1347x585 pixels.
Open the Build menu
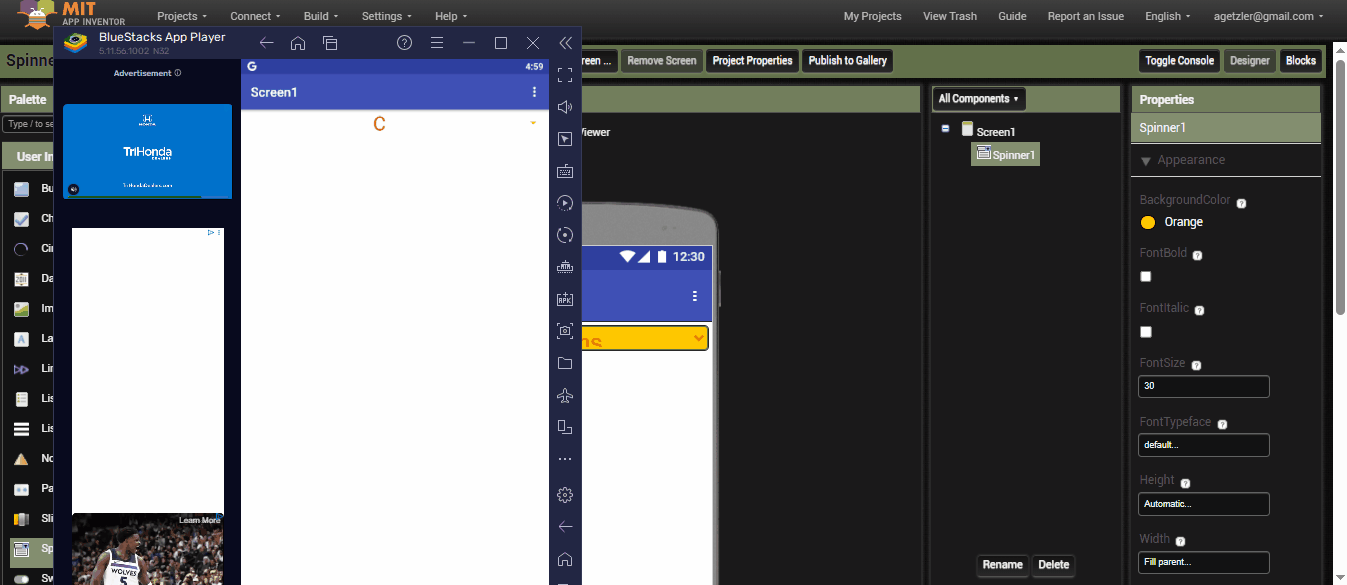(321, 16)
